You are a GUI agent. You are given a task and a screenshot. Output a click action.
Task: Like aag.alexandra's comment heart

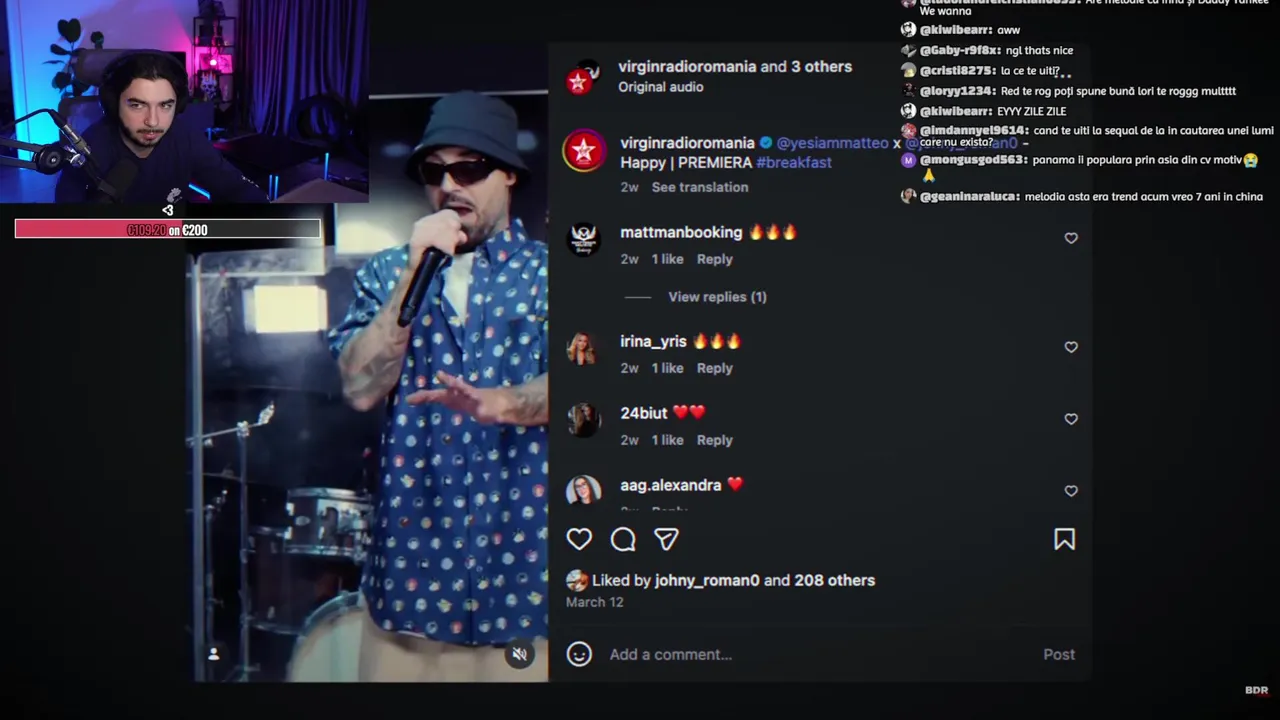[1071, 491]
